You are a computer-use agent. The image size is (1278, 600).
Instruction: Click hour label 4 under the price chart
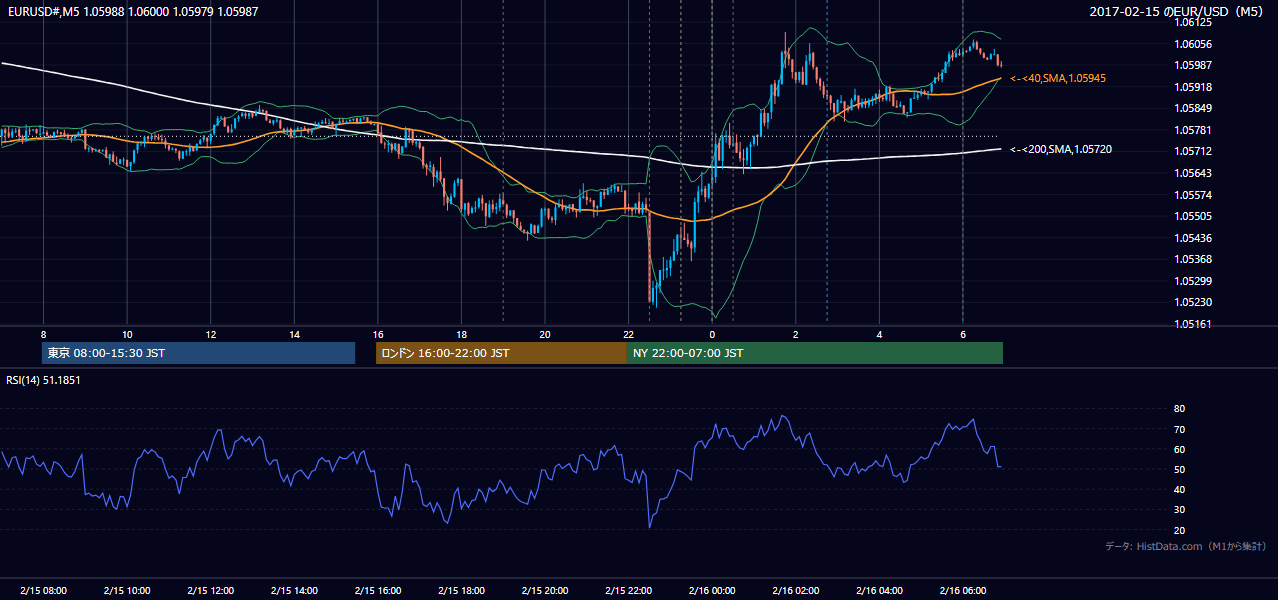click(x=879, y=334)
